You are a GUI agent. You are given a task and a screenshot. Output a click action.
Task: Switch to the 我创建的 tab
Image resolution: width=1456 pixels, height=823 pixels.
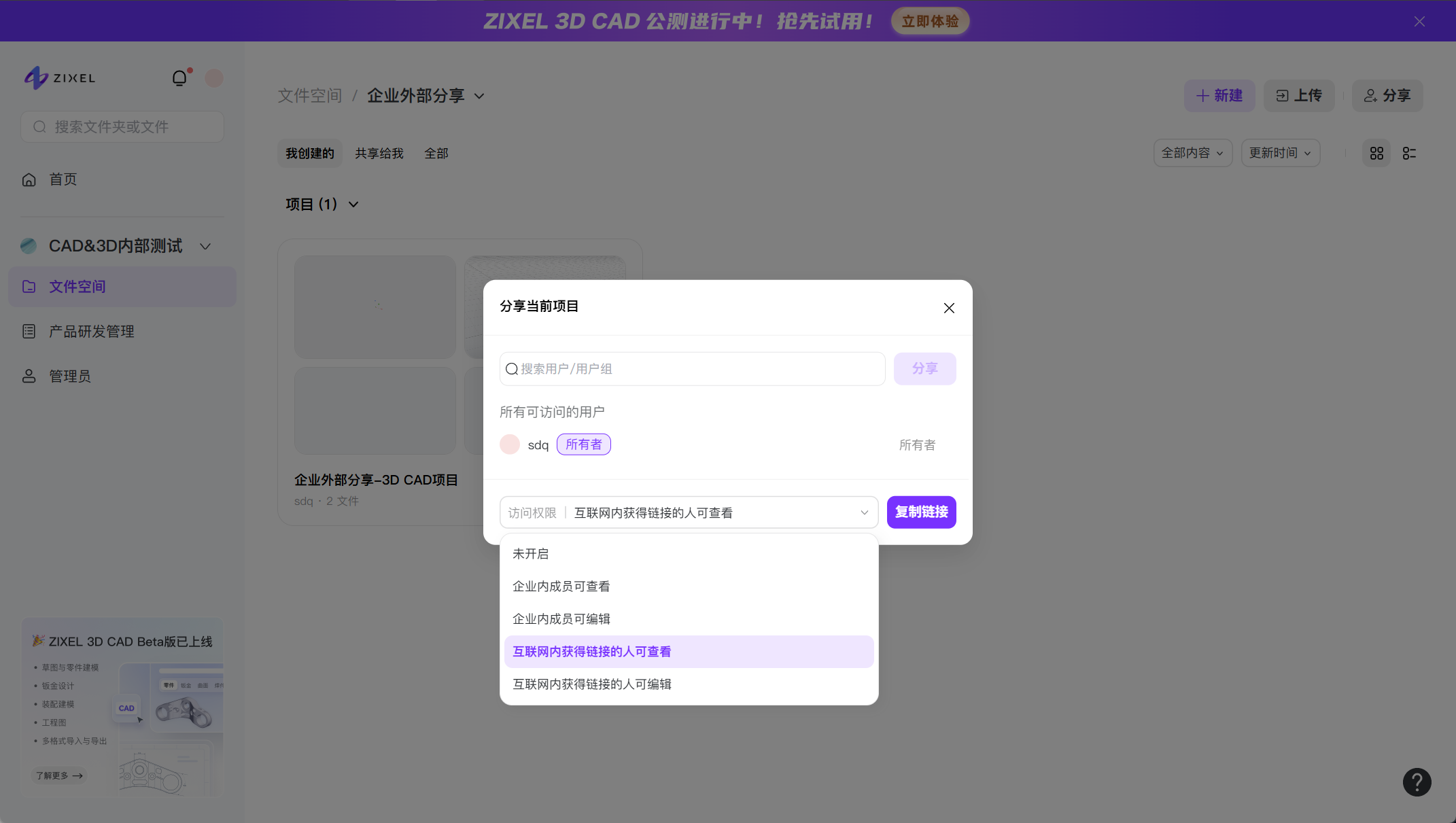(310, 154)
